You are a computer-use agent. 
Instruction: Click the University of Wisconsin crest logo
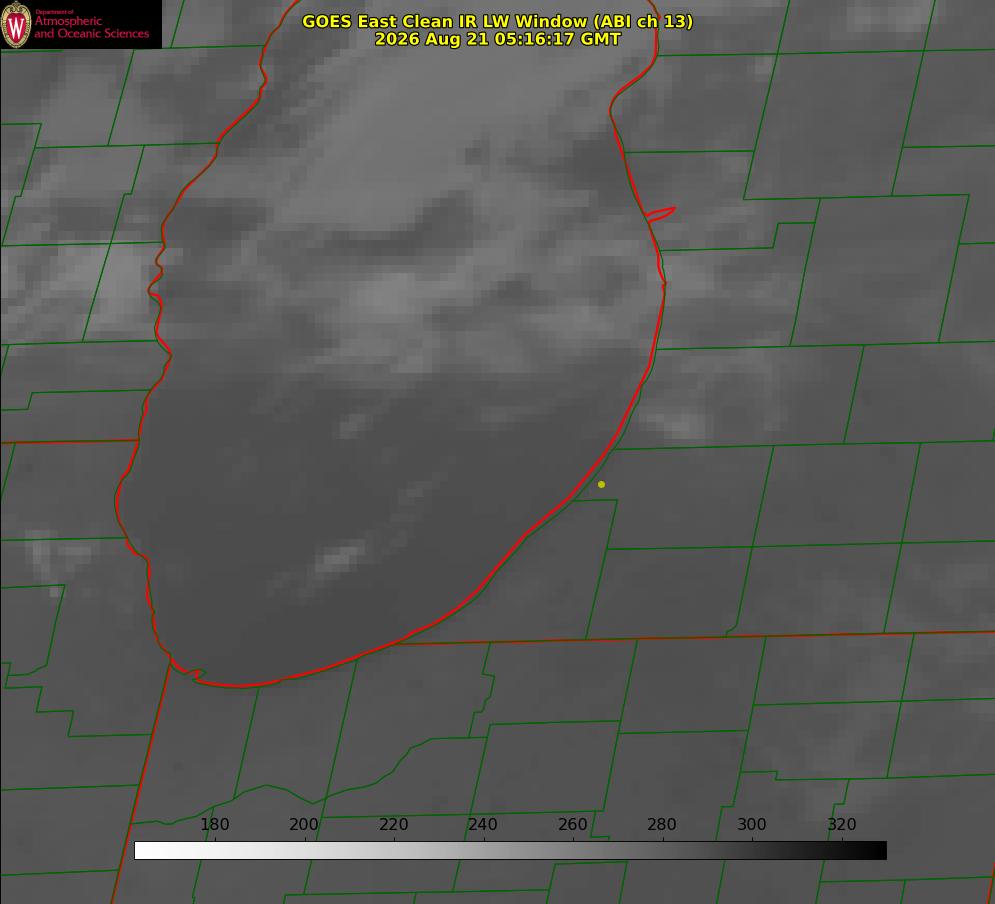pyautogui.click(x=16, y=24)
